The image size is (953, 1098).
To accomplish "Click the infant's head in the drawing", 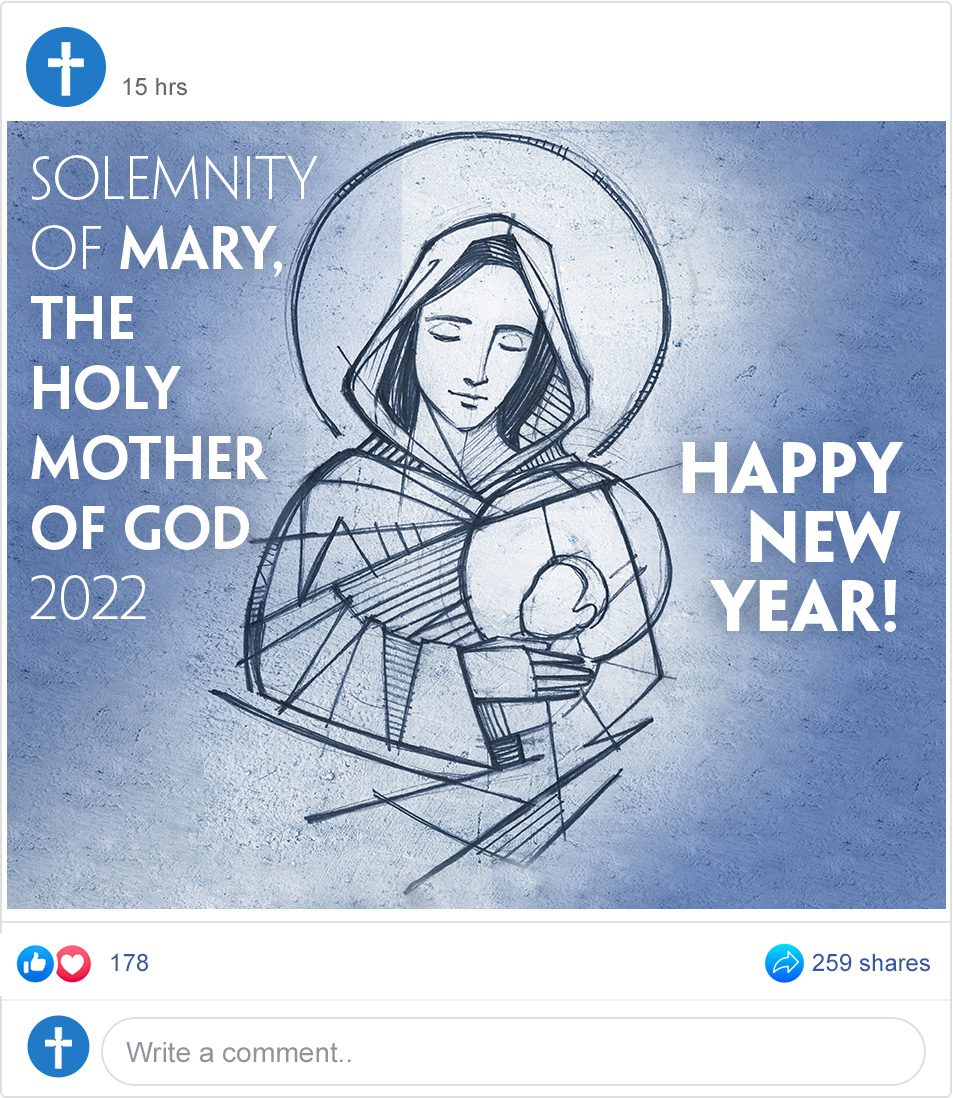I will point(553,596).
